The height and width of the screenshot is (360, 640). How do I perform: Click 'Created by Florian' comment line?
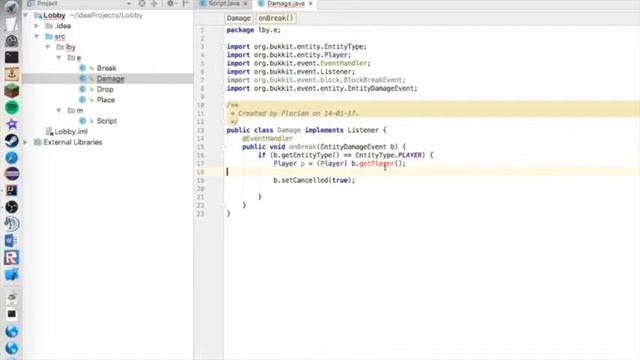click(294, 113)
